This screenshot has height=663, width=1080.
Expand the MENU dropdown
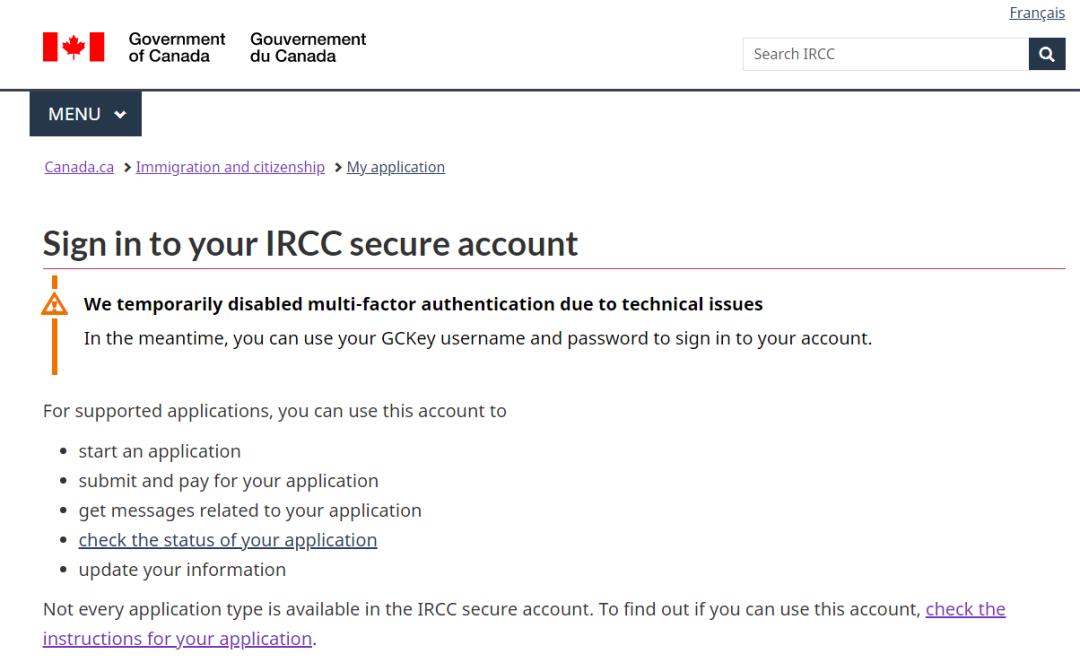(85, 114)
